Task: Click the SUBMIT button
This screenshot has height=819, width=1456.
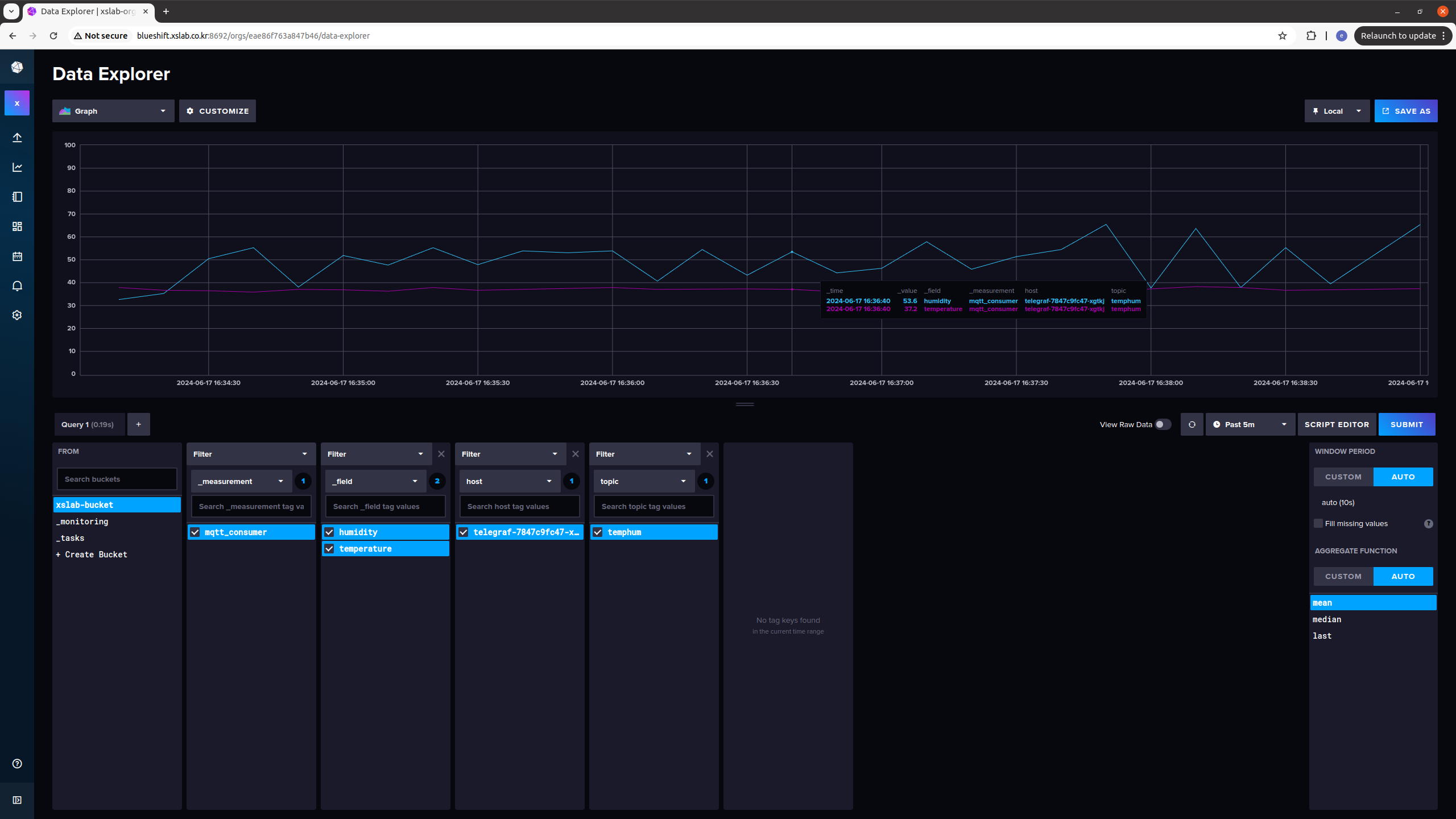Action: (x=1407, y=424)
